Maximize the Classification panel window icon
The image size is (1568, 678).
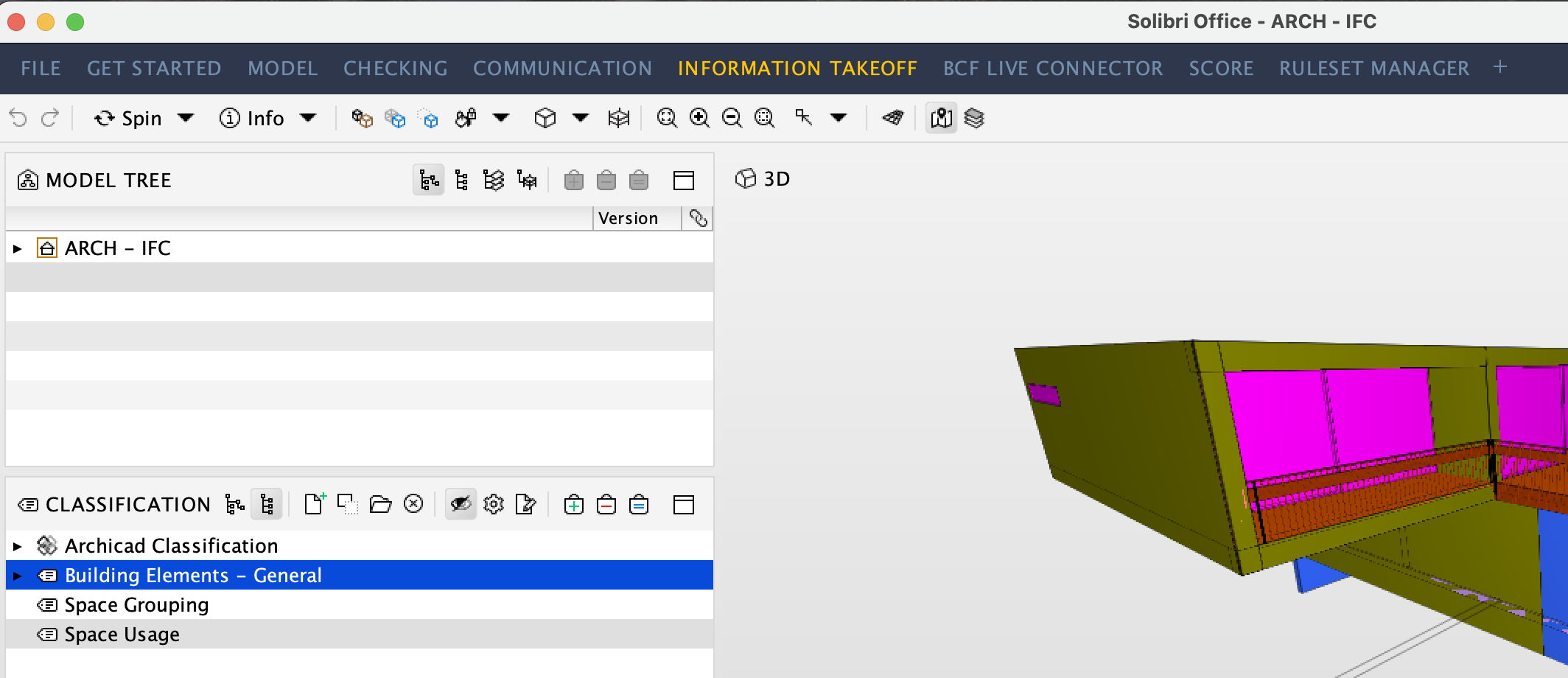click(x=684, y=505)
